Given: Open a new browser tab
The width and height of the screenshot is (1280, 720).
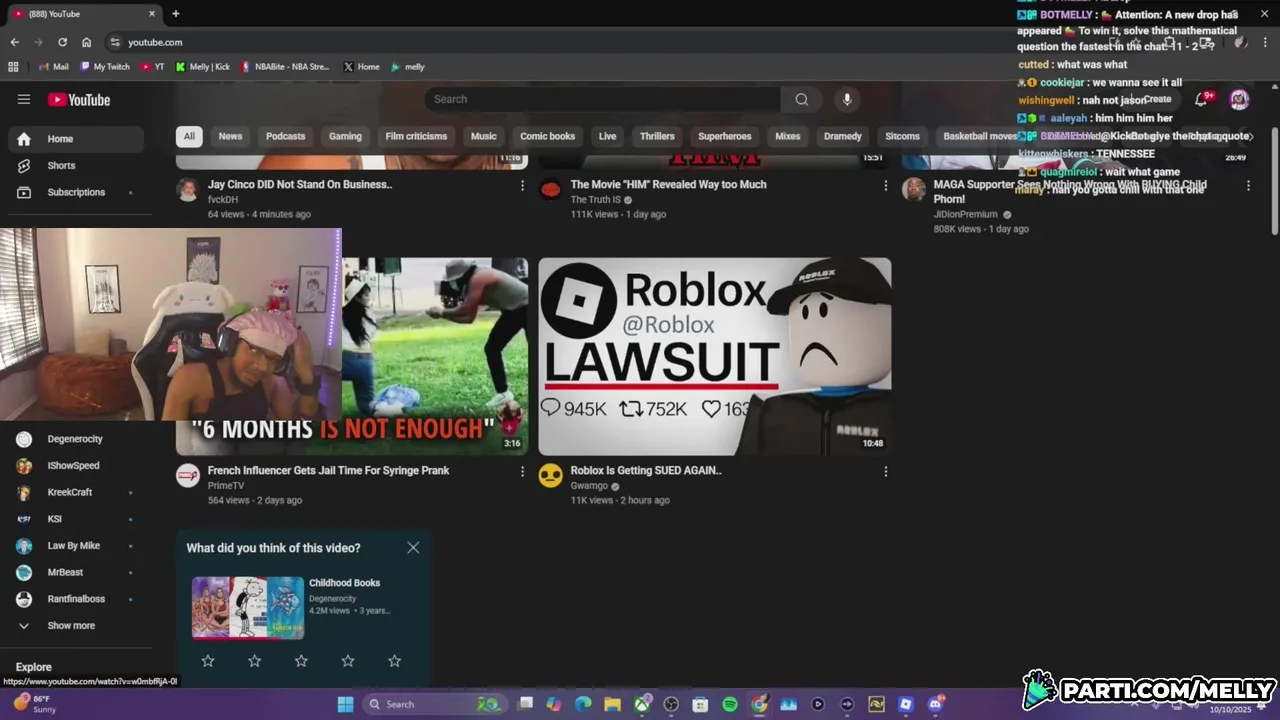Looking at the screenshot, I should point(176,14).
